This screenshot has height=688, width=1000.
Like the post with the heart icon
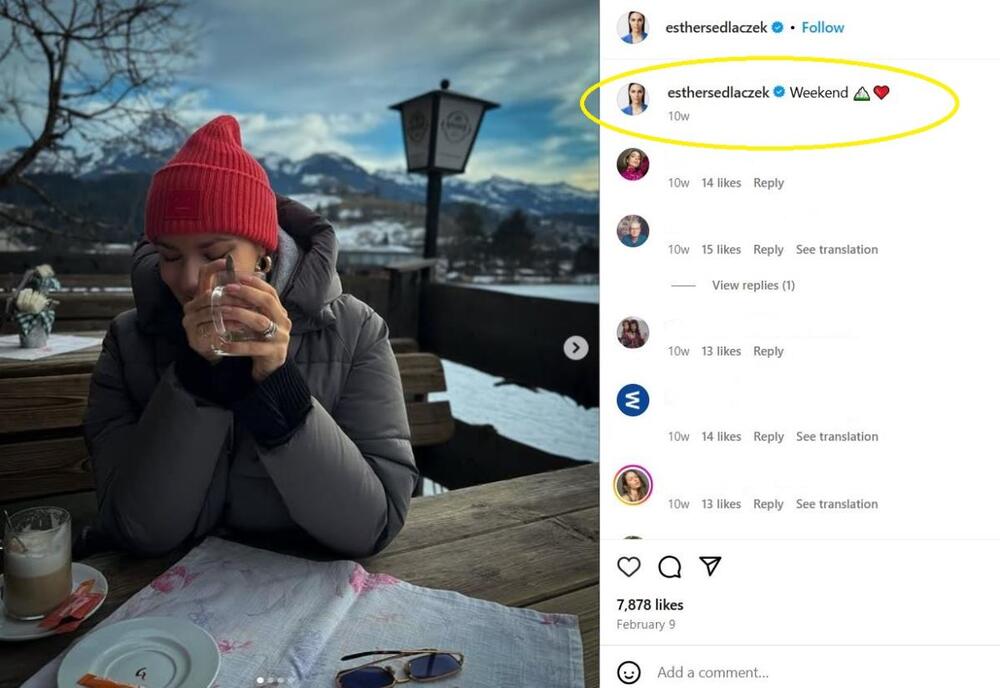[629, 567]
